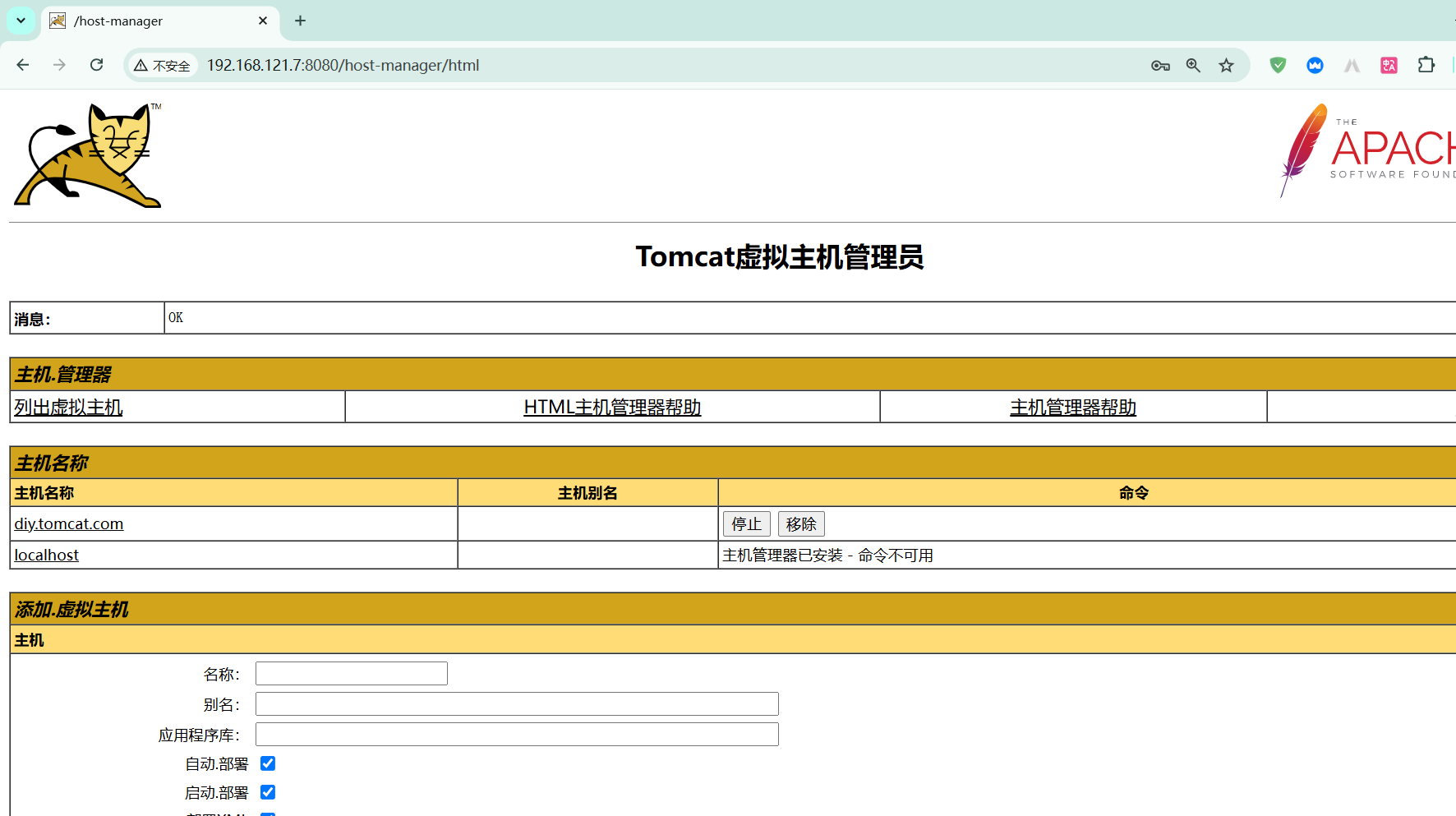Click the OK message text
The height and width of the screenshot is (816, 1456).
pyautogui.click(x=176, y=317)
